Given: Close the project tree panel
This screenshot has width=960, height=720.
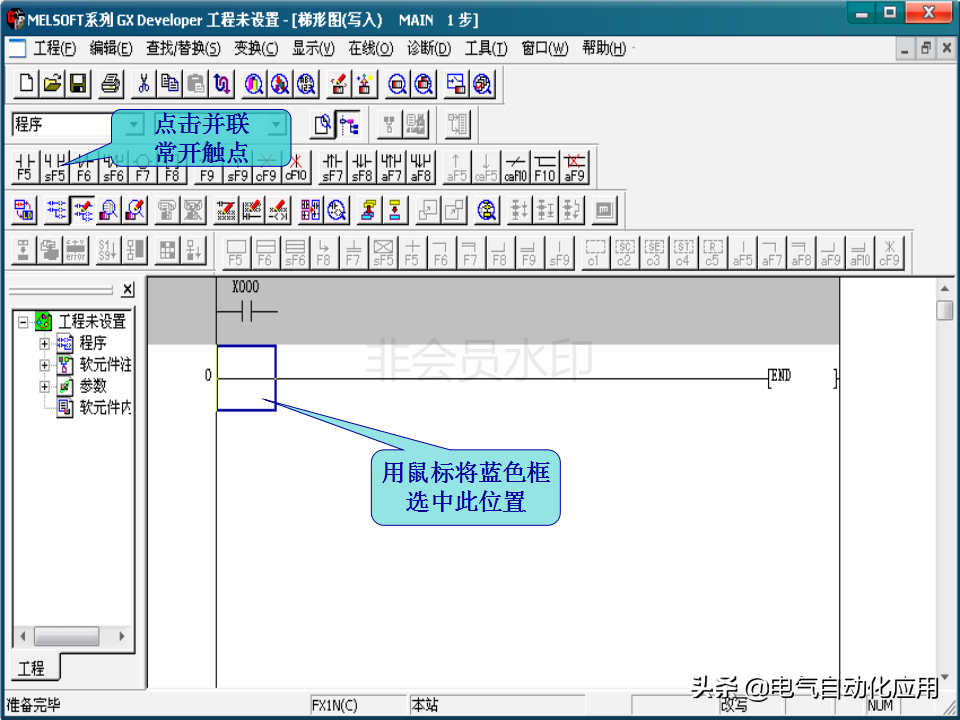Looking at the screenshot, I should coord(127,290).
